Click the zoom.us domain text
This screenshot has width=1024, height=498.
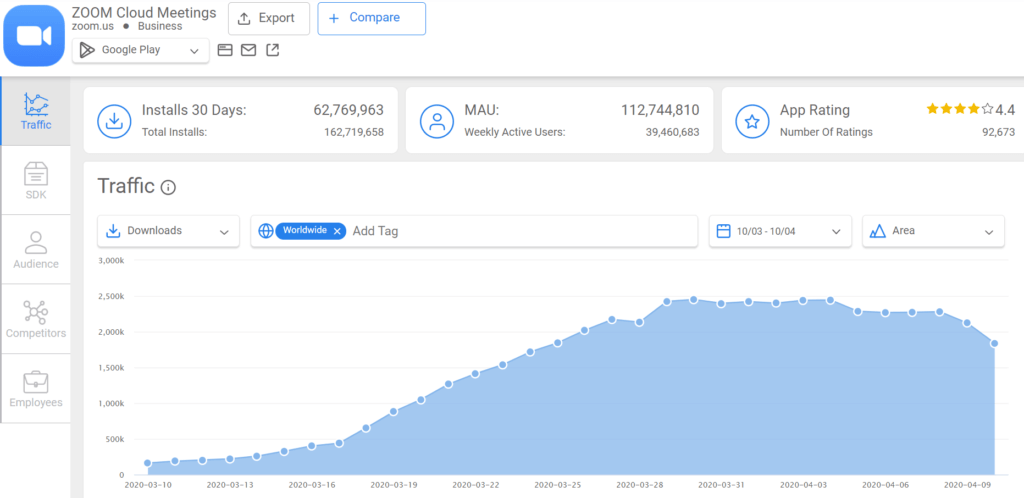[x=92, y=26]
